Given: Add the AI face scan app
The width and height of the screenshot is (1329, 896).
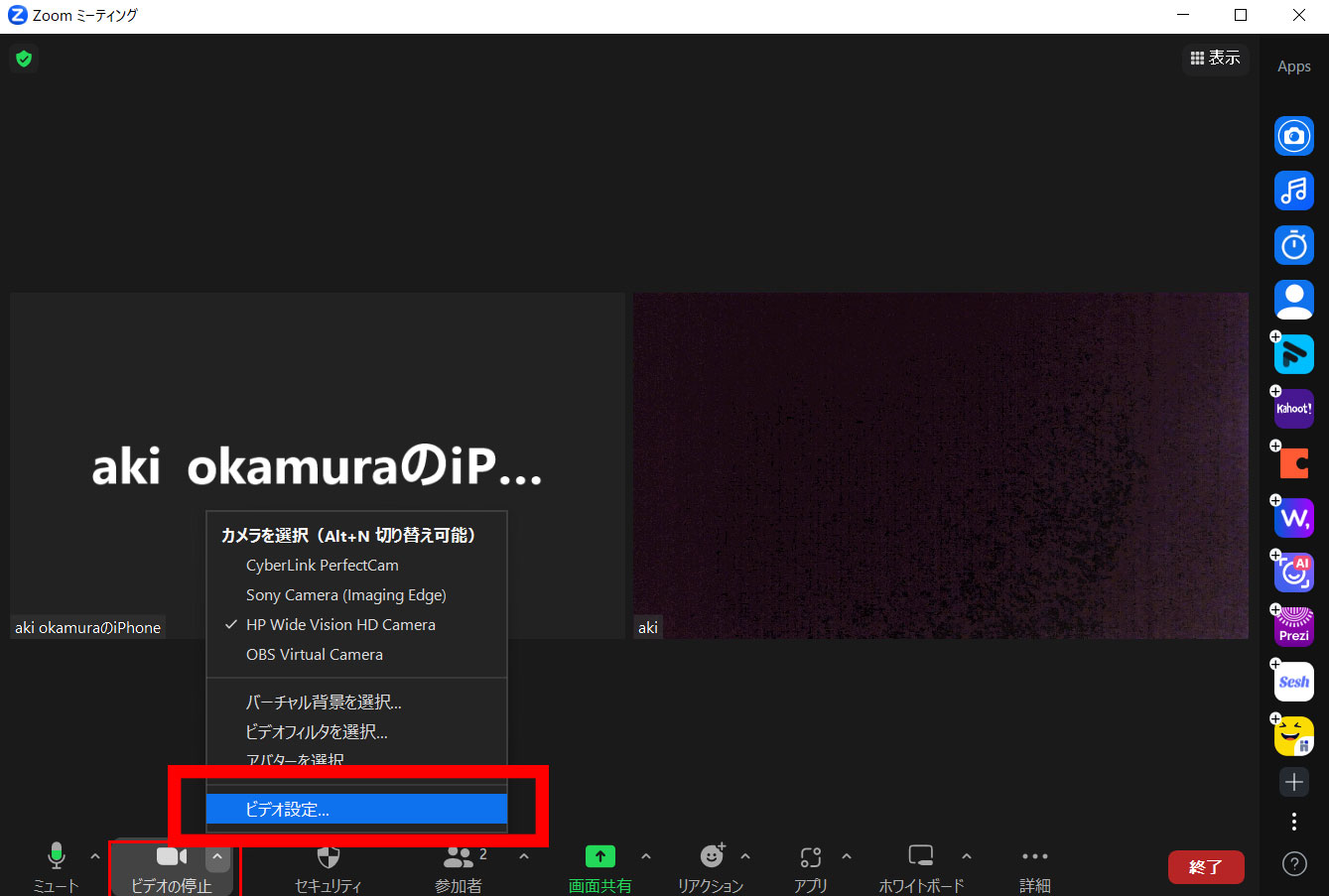Looking at the screenshot, I should coord(1293,573).
